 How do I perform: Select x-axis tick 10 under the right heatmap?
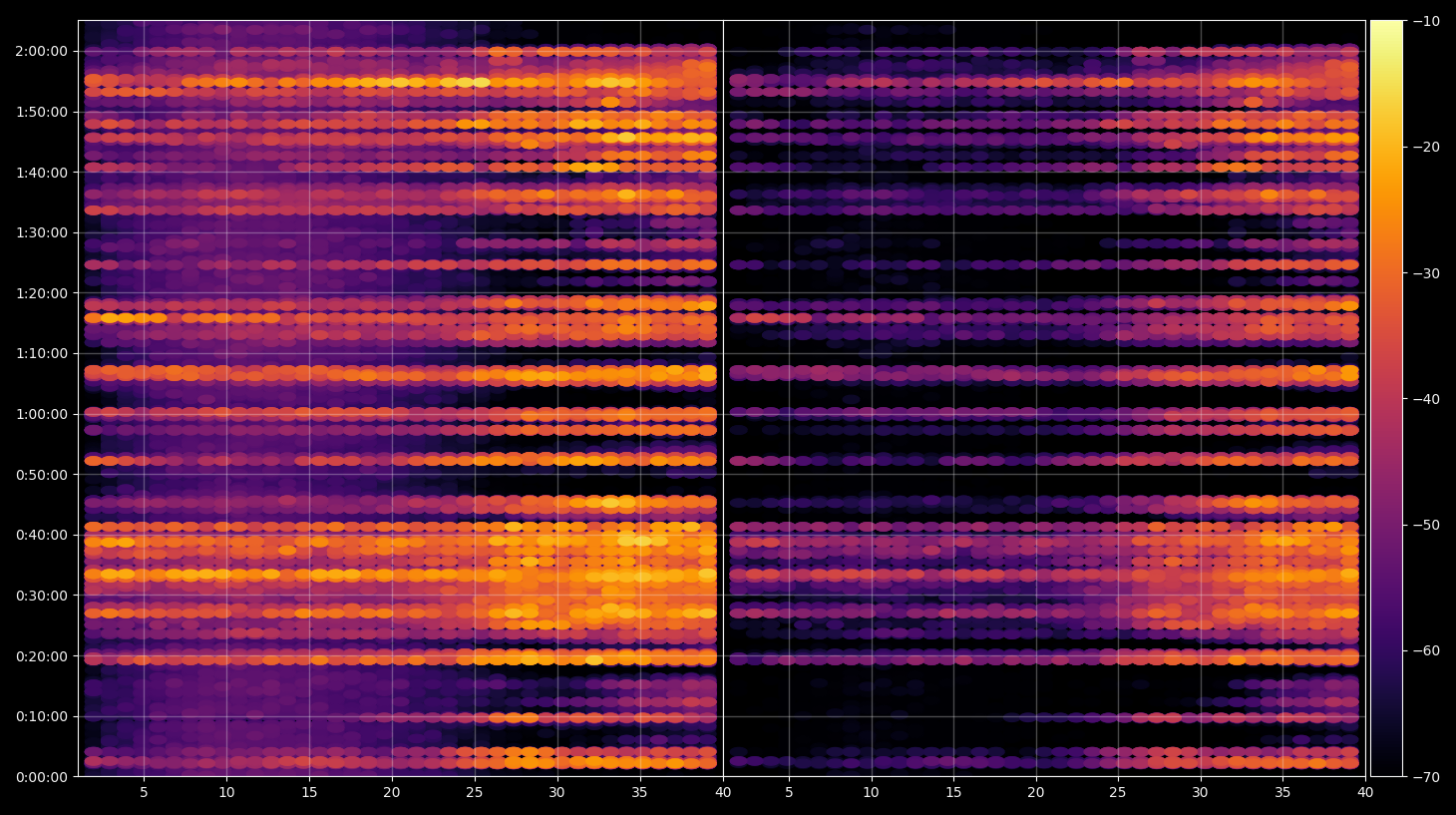pyautogui.click(x=871, y=793)
